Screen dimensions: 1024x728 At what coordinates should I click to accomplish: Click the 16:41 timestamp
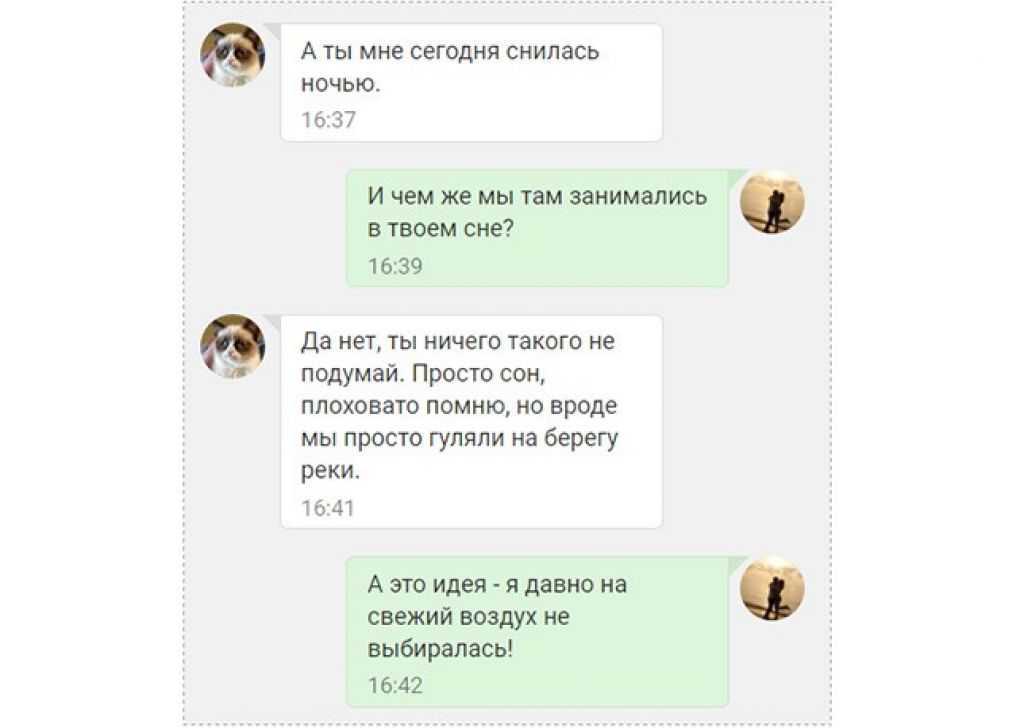328,508
